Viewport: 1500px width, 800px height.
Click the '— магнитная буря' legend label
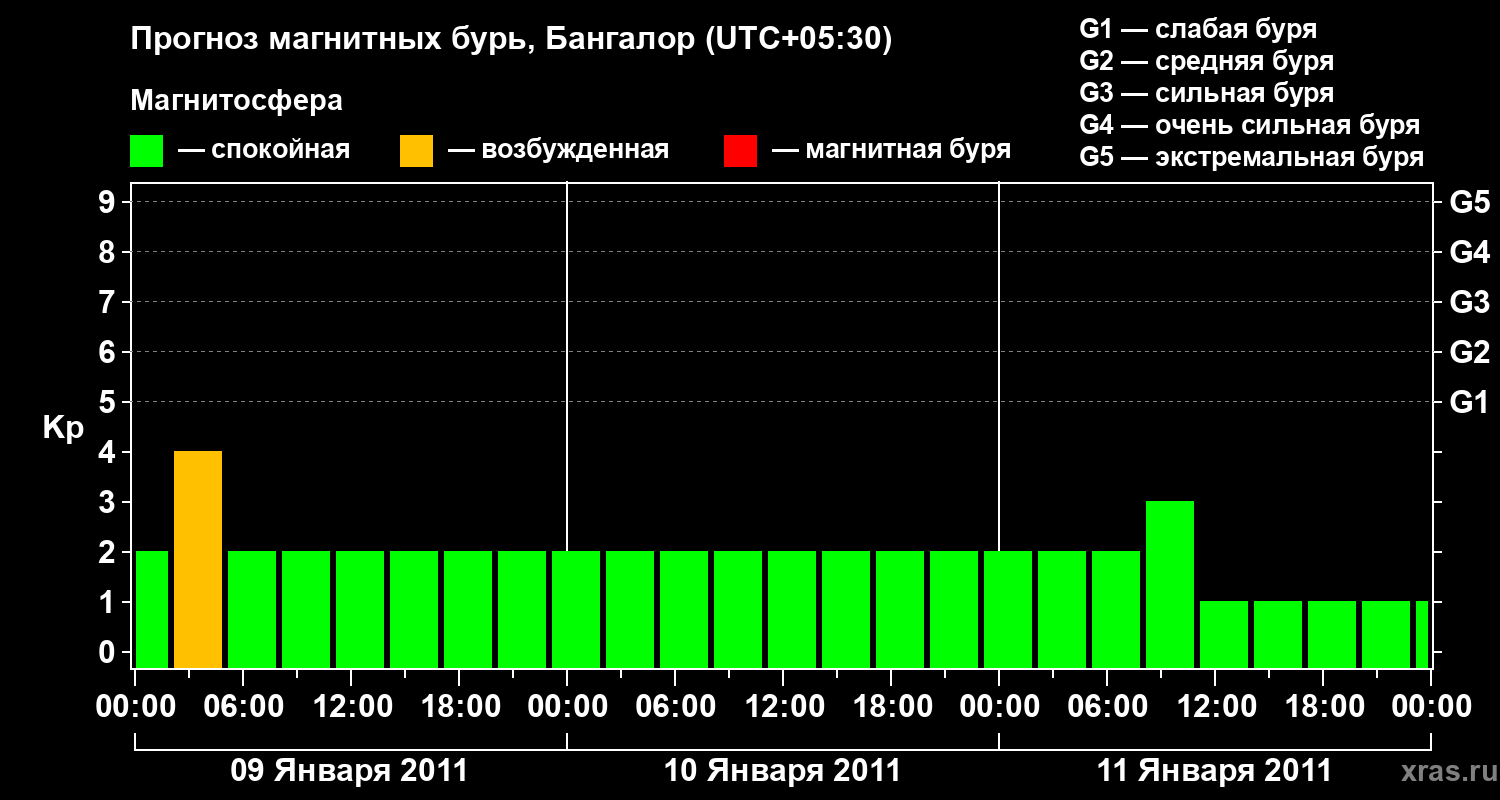click(892, 151)
